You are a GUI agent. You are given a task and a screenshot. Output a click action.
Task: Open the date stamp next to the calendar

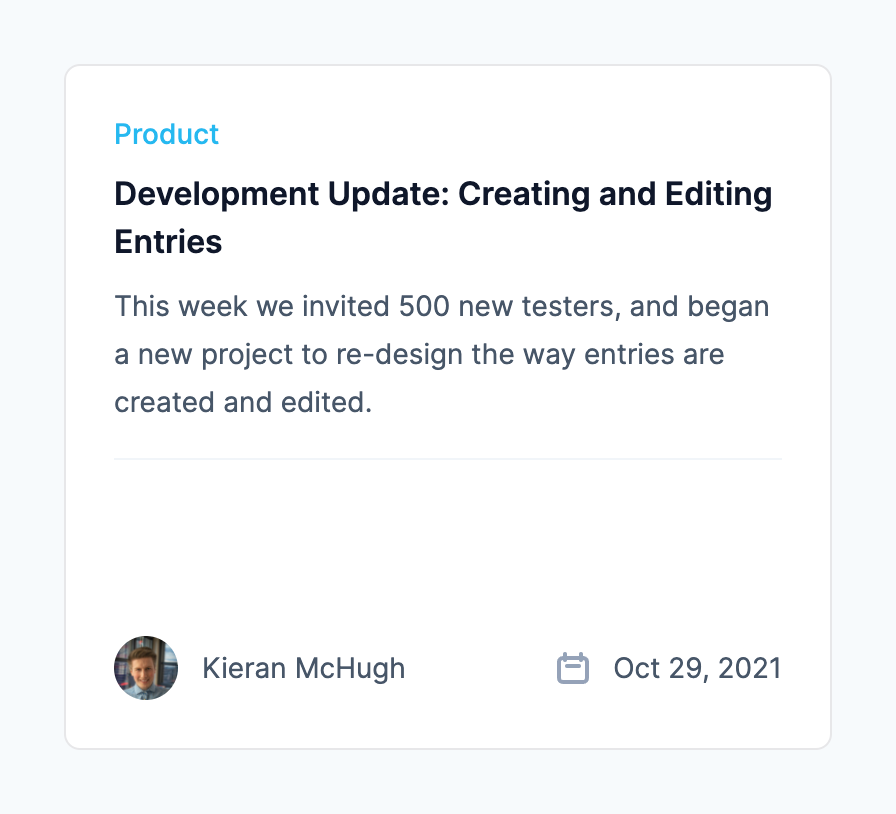pos(697,667)
